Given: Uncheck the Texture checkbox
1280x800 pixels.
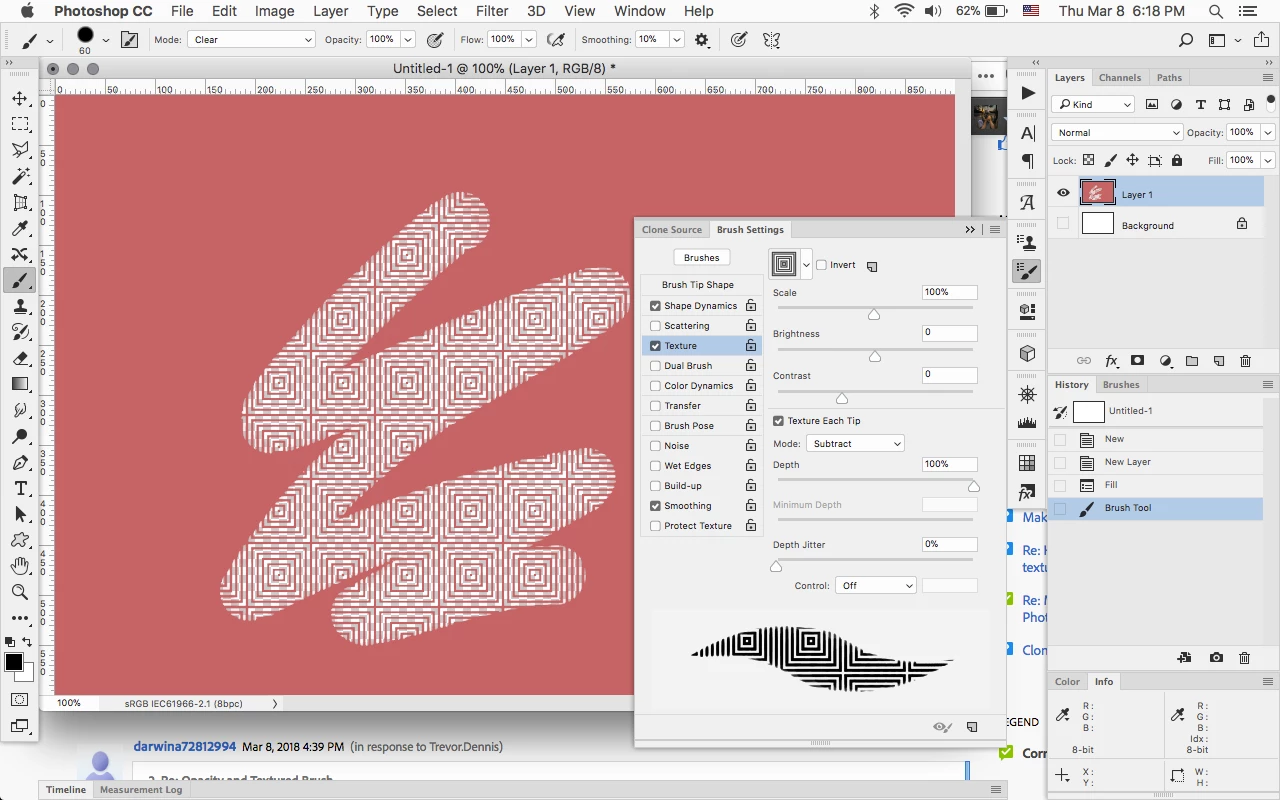Looking at the screenshot, I should click(656, 346).
